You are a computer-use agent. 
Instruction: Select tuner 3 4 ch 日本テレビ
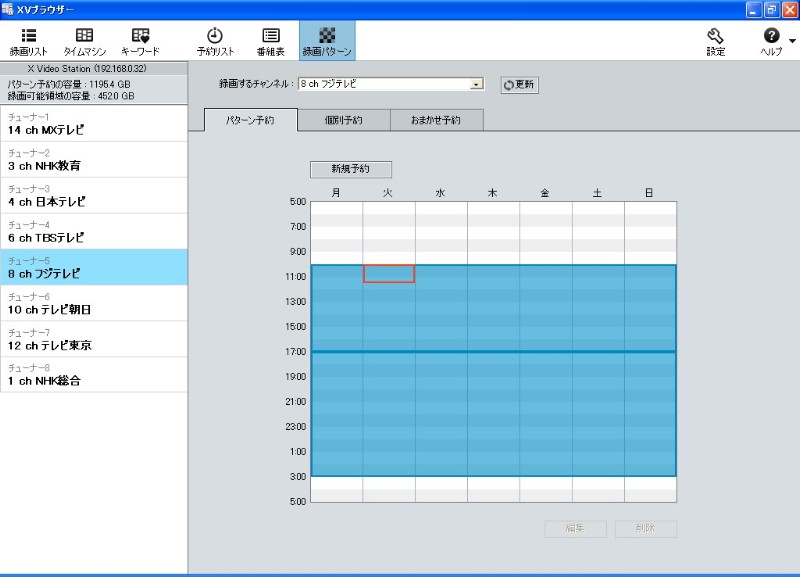pyautogui.click(x=94, y=196)
